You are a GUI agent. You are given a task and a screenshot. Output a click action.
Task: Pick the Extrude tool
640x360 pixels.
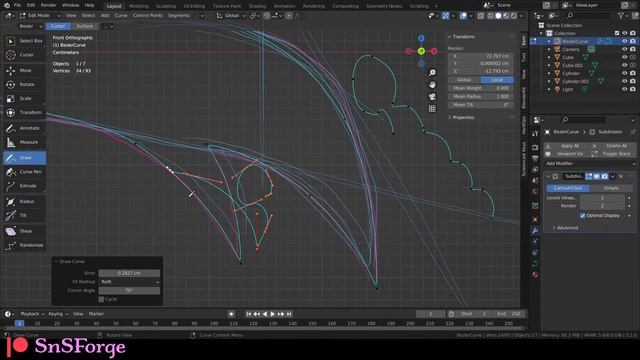(24, 186)
